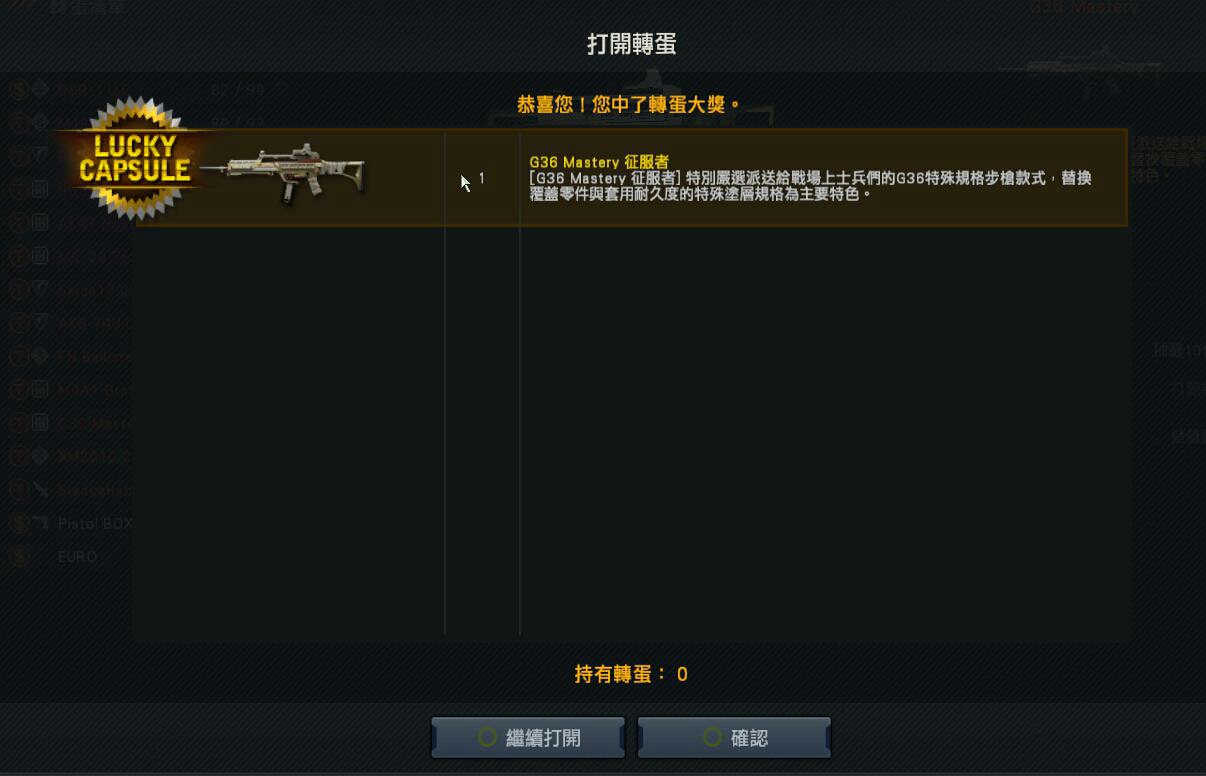Click the prize quantity cell showing 1

click(482, 178)
